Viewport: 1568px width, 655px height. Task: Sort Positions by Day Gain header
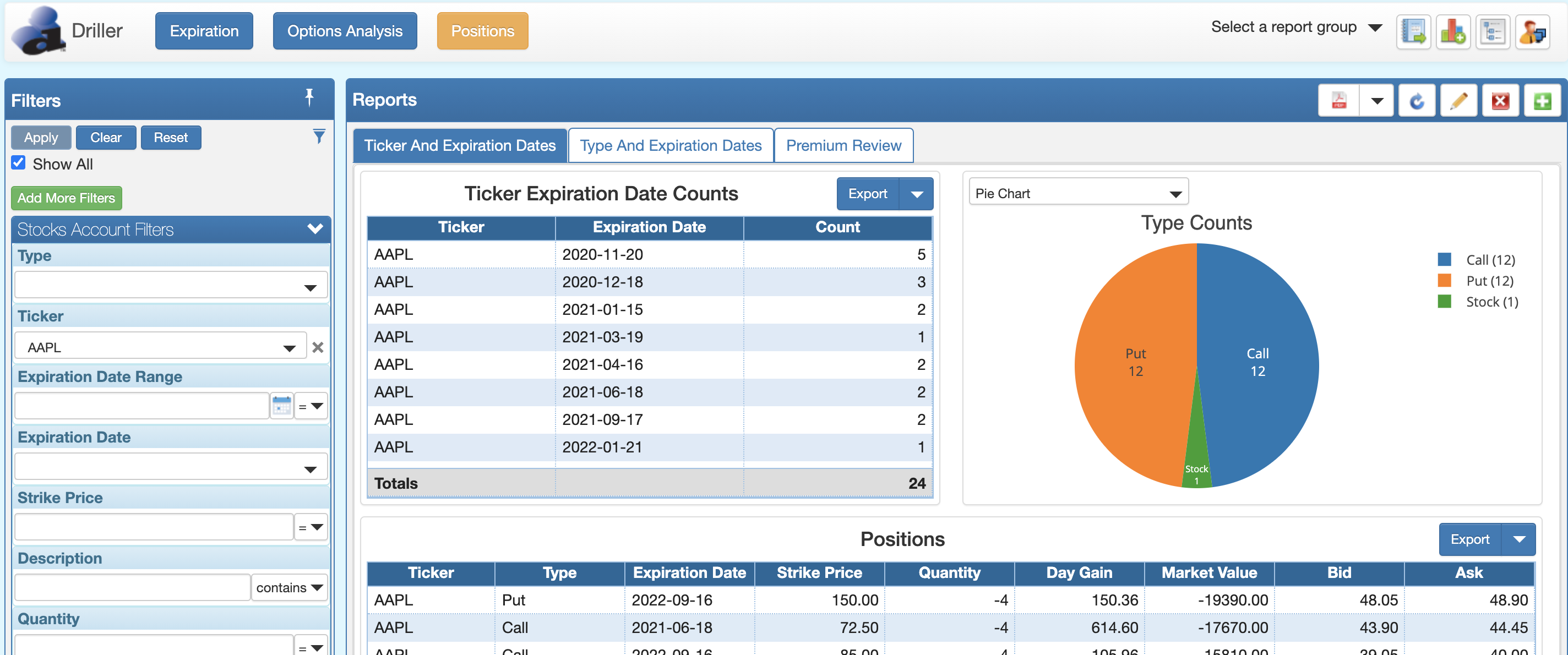pyautogui.click(x=1079, y=573)
